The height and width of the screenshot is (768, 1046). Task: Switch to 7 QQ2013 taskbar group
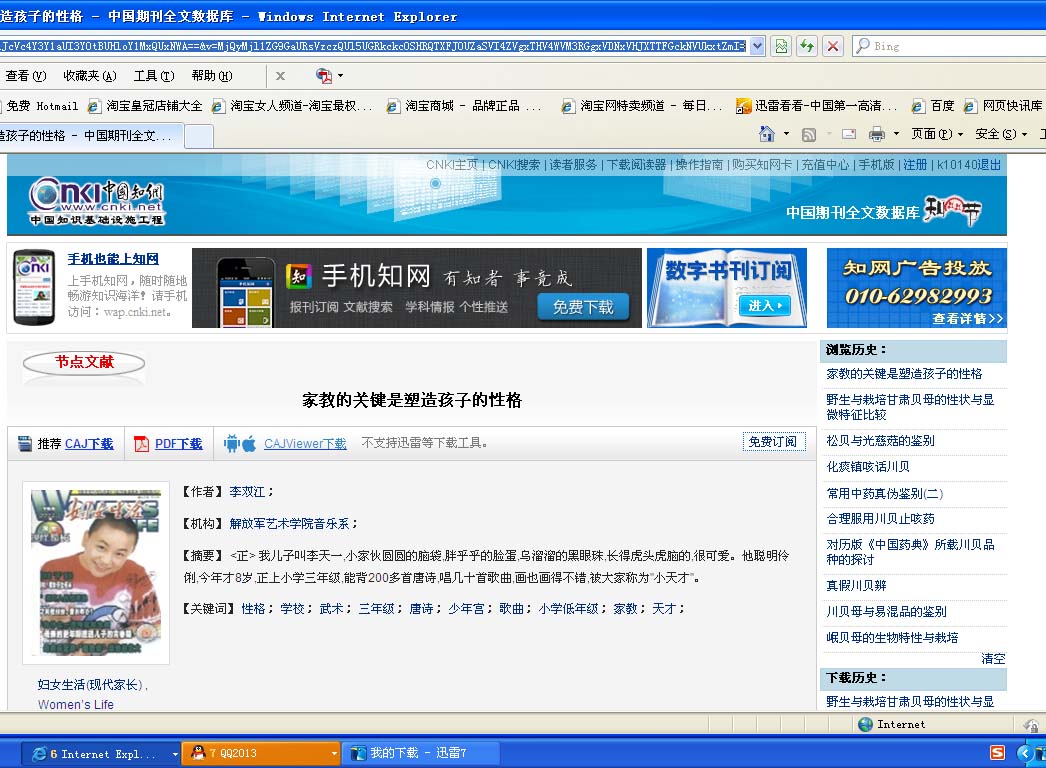(x=261, y=753)
